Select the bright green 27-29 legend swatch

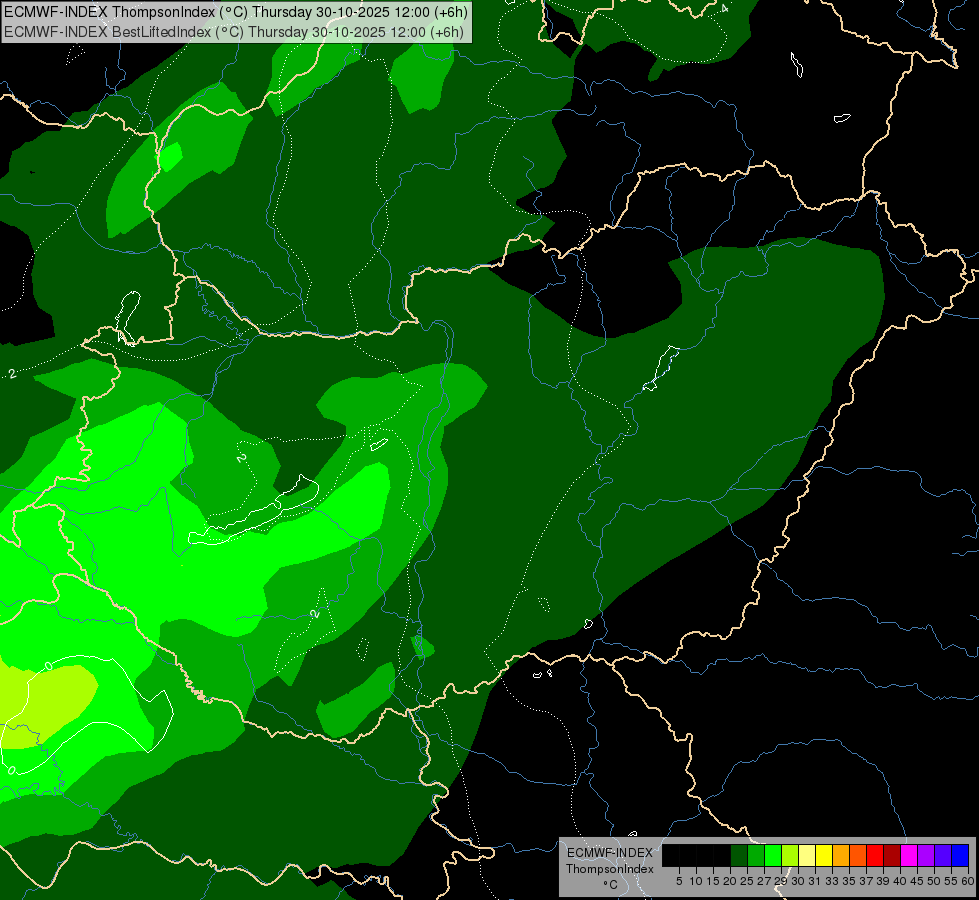(773, 855)
